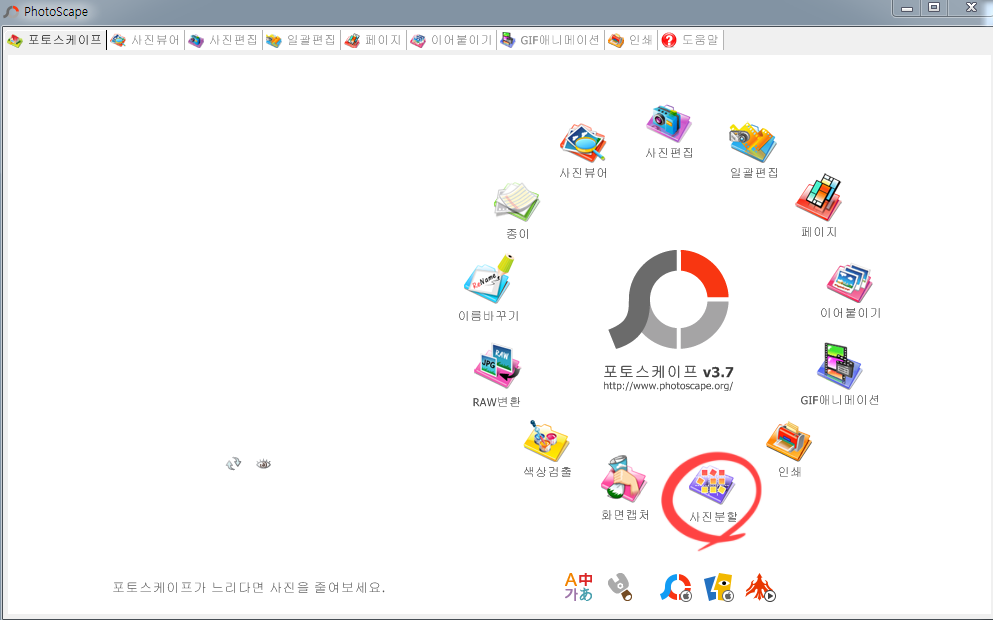The width and height of the screenshot is (993, 620).
Task: Open the 도움말 help tab
Action: tap(690, 40)
